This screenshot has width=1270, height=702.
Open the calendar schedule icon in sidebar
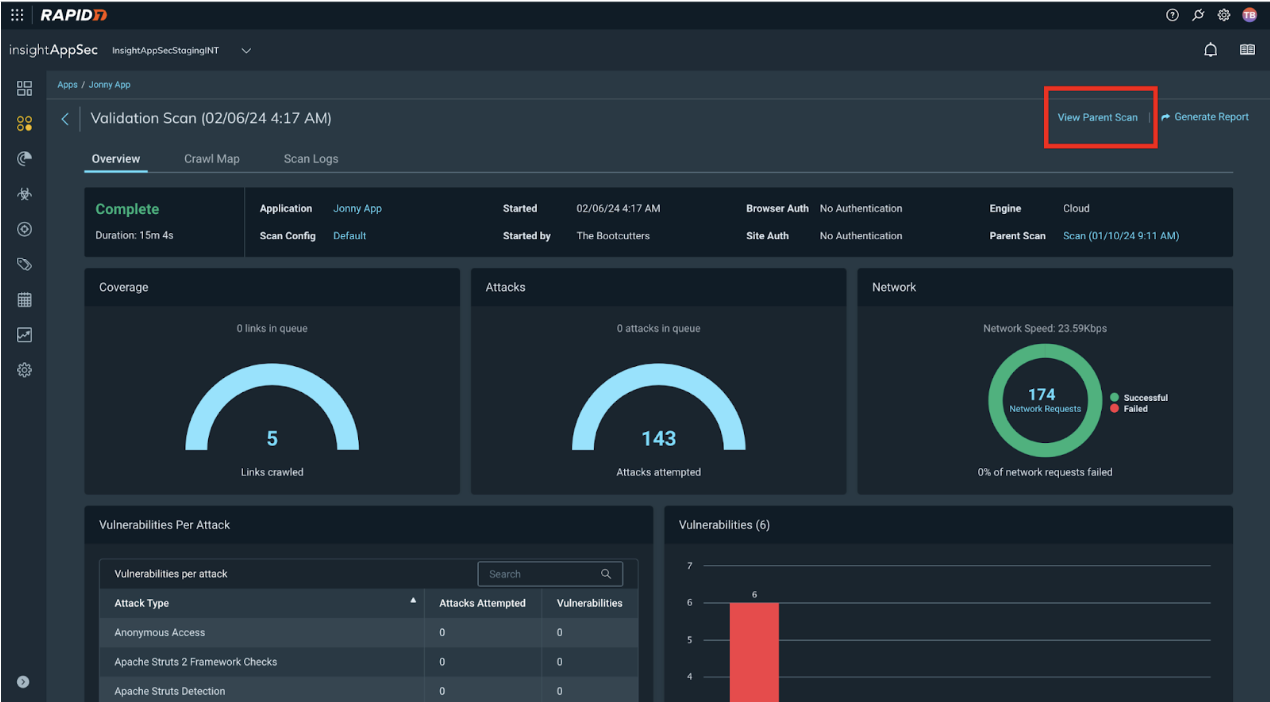[x=25, y=300]
